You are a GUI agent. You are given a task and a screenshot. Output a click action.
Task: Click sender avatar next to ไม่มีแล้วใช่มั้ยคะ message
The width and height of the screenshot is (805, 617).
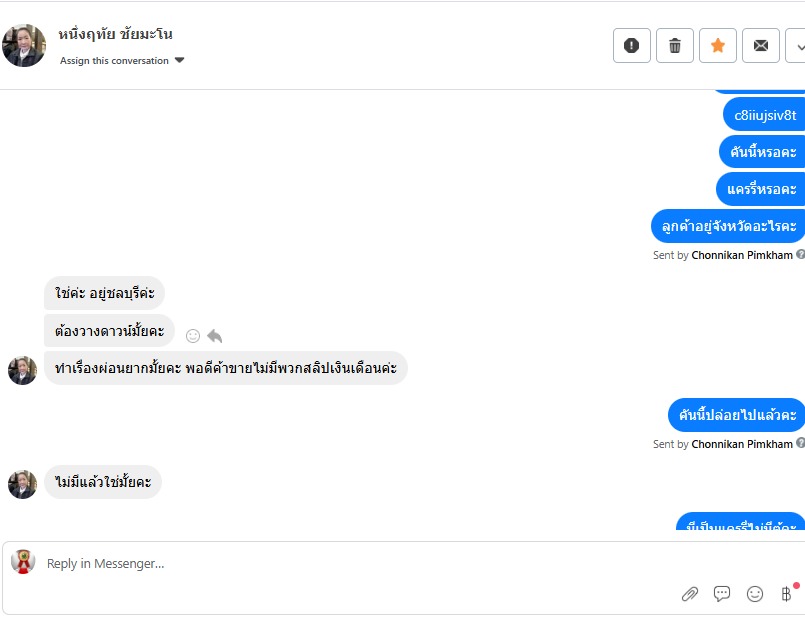[x=23, y=484]
